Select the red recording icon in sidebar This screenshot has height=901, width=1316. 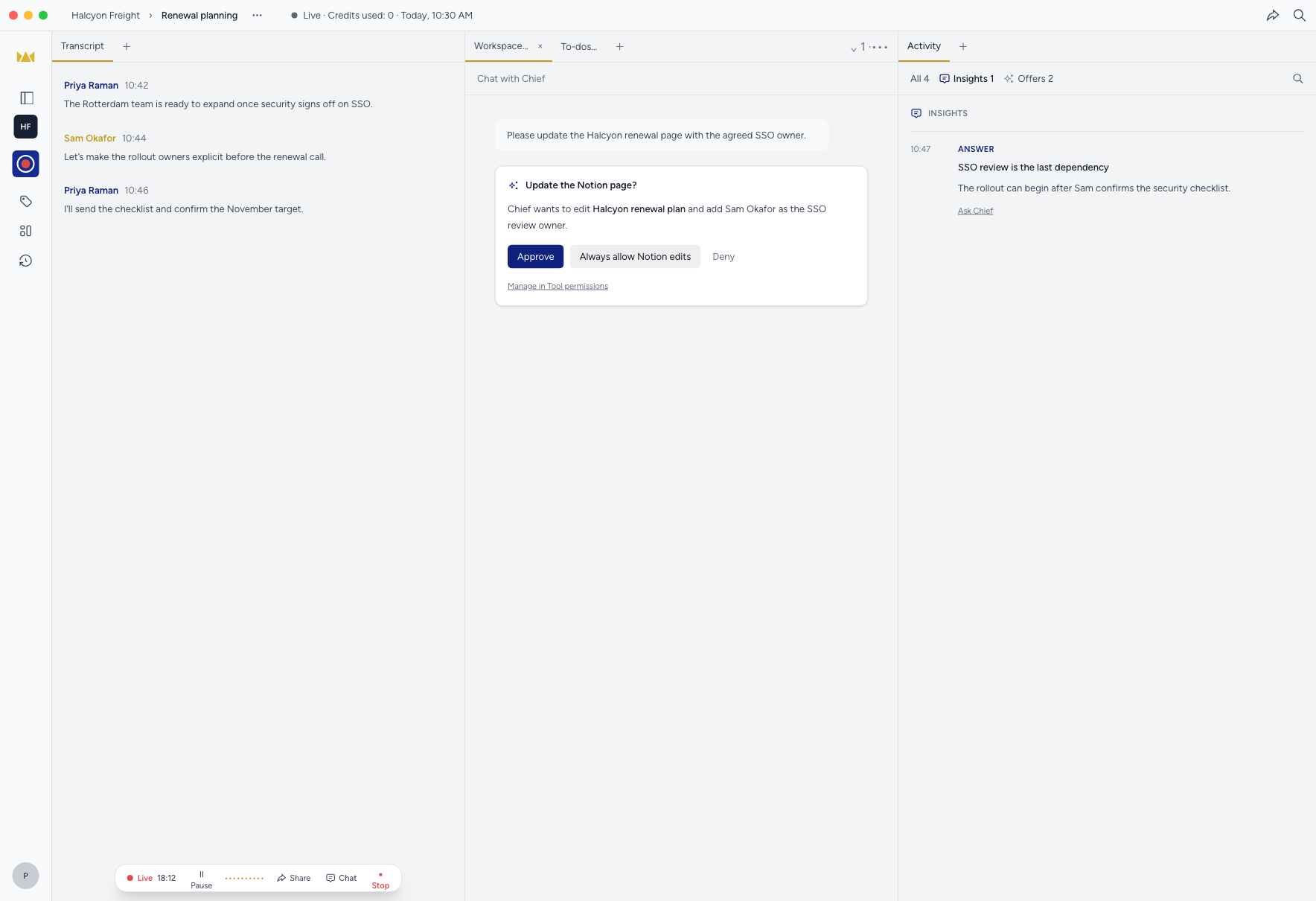[x=25, y=164]
